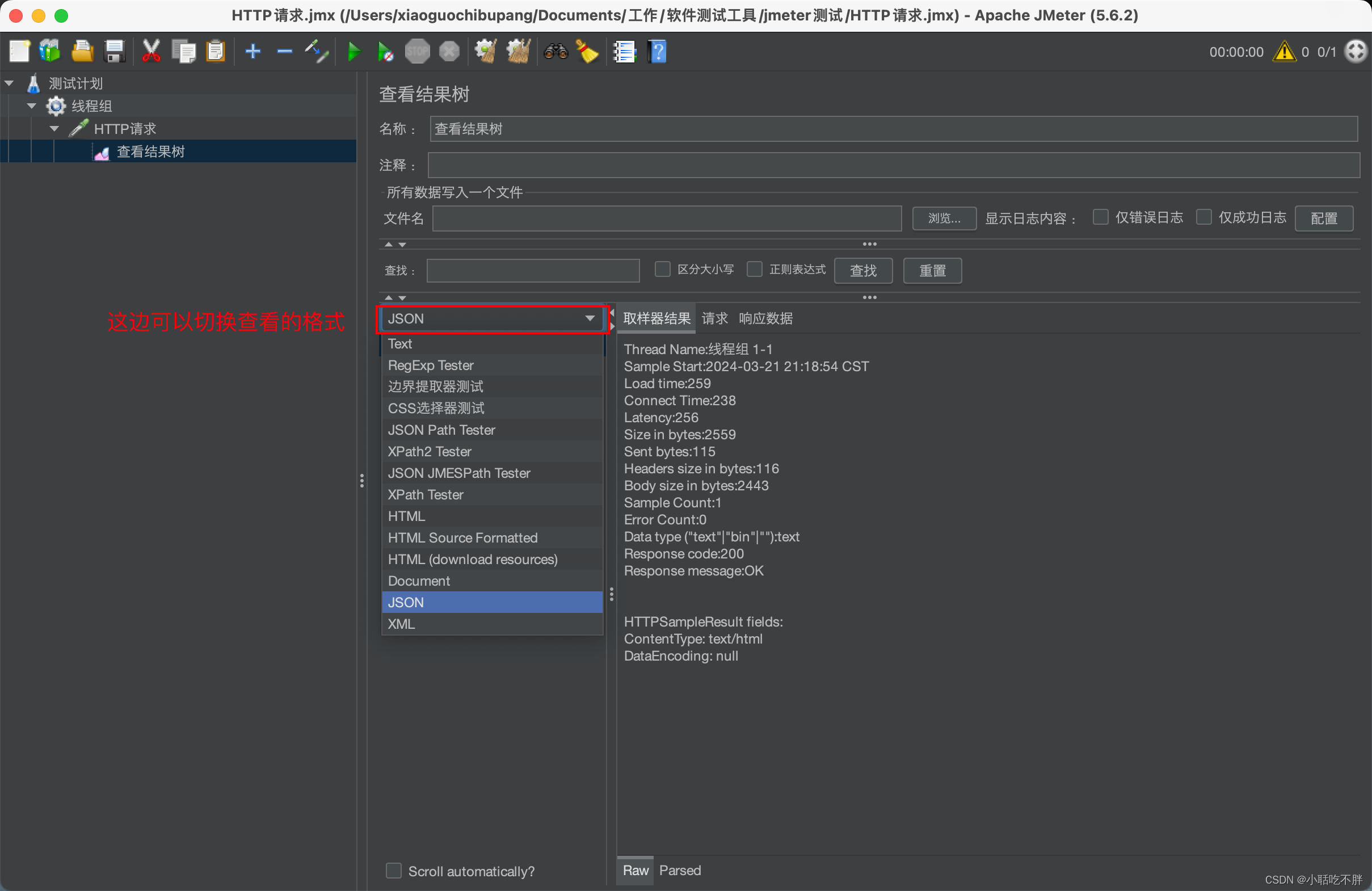Viewport: 1372px width, 891px height.
Task: Click Start no pauses icon
Action: click(385, 52)
